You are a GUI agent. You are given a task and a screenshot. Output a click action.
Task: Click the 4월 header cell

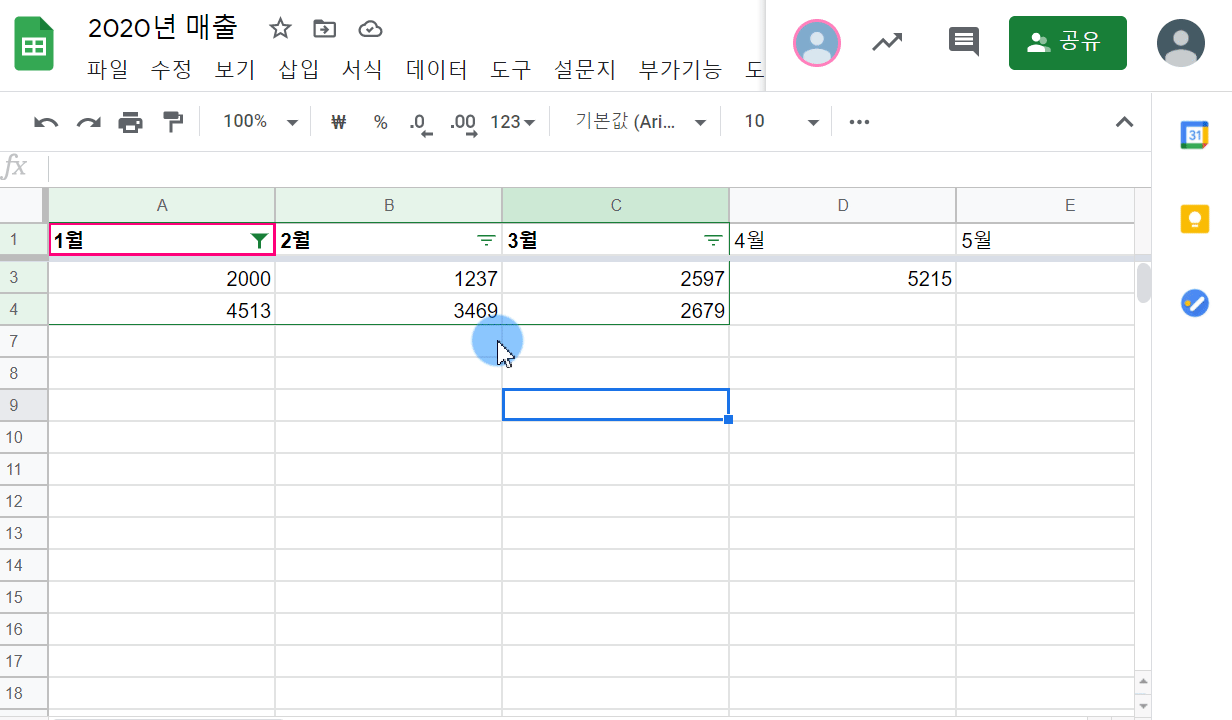point(843,240)
